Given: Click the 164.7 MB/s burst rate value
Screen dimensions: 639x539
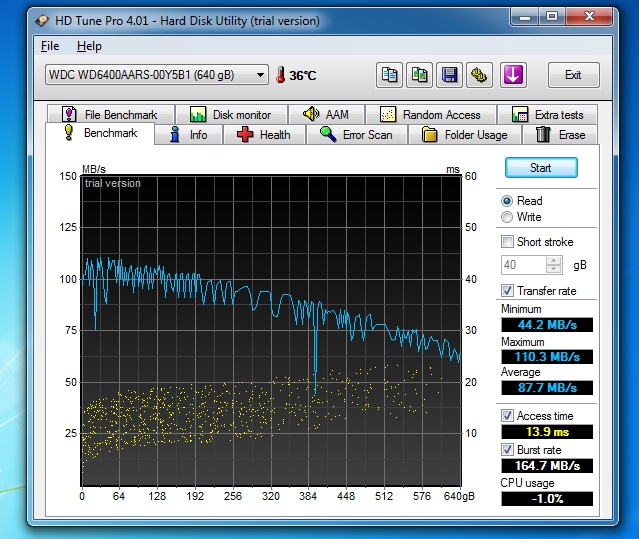Looking at the screenshot, I should pos(547,465).
